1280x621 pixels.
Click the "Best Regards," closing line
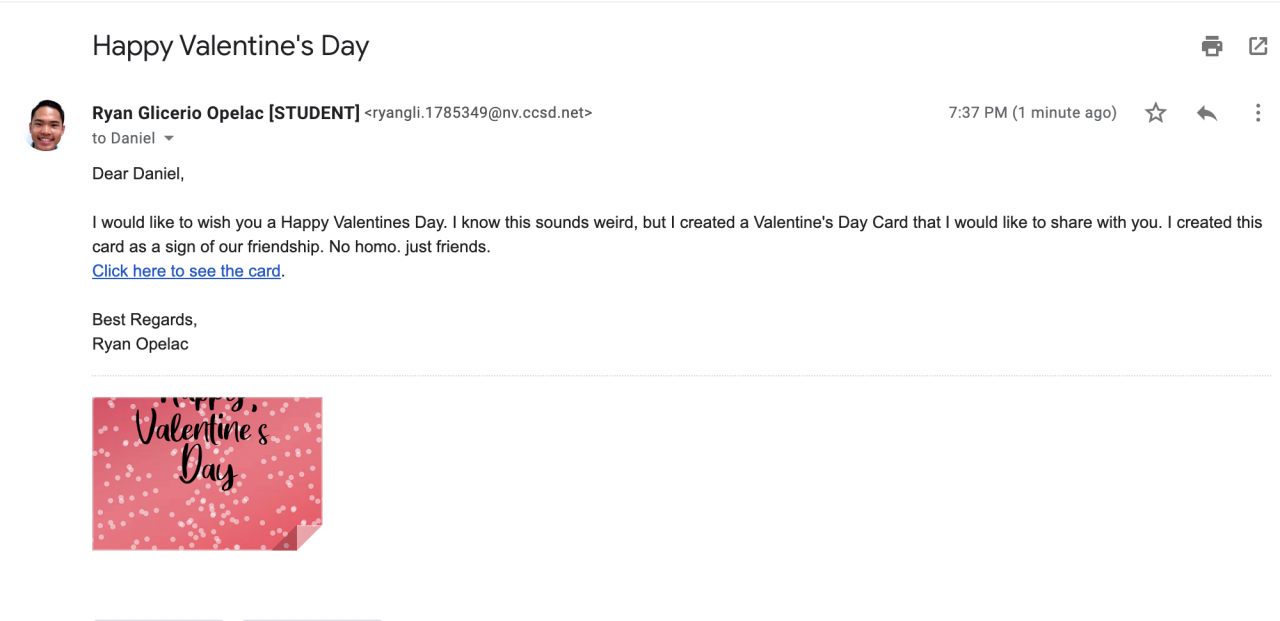point(145,320)
